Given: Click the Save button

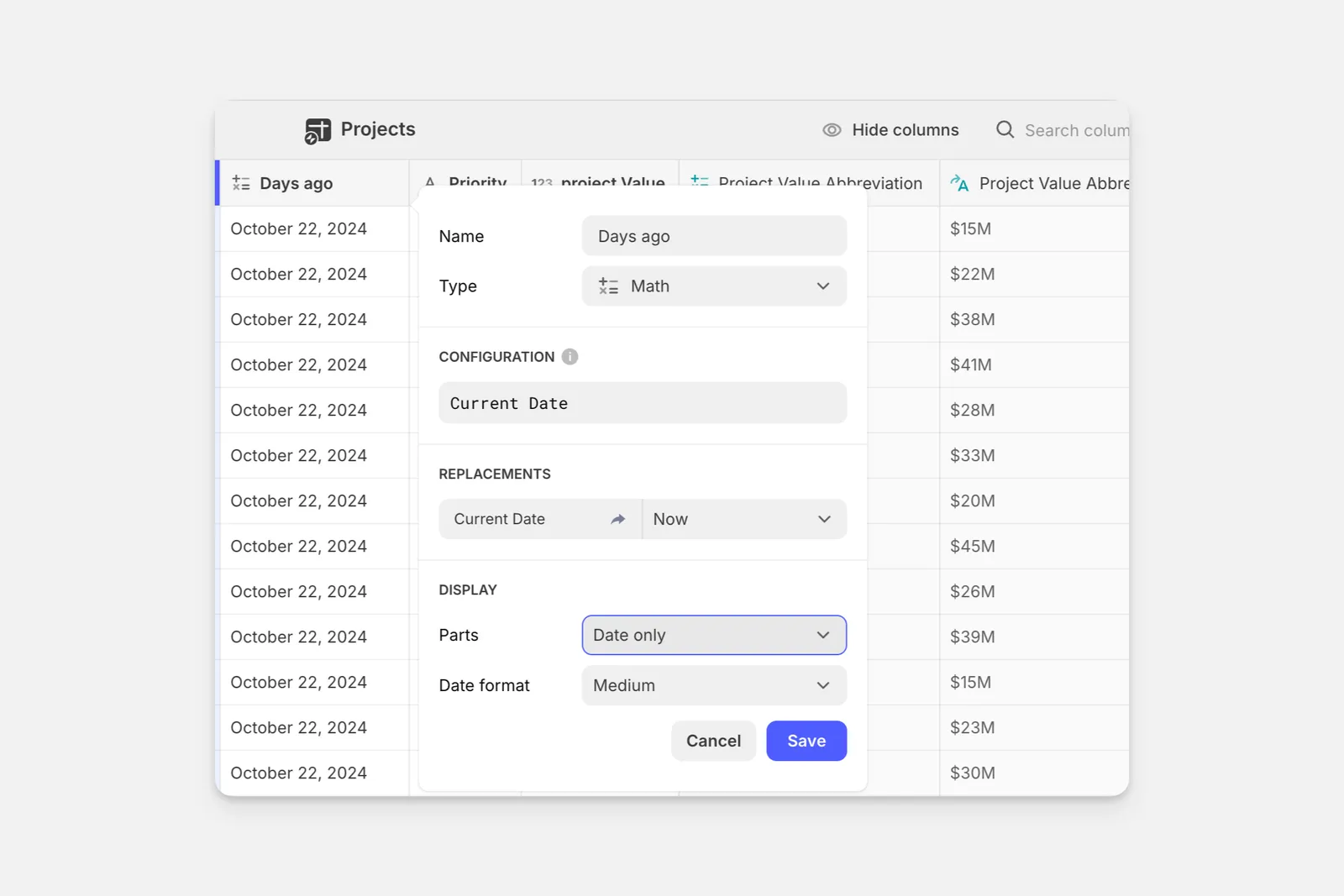Looking at the screenshot, I should point(806,741).
